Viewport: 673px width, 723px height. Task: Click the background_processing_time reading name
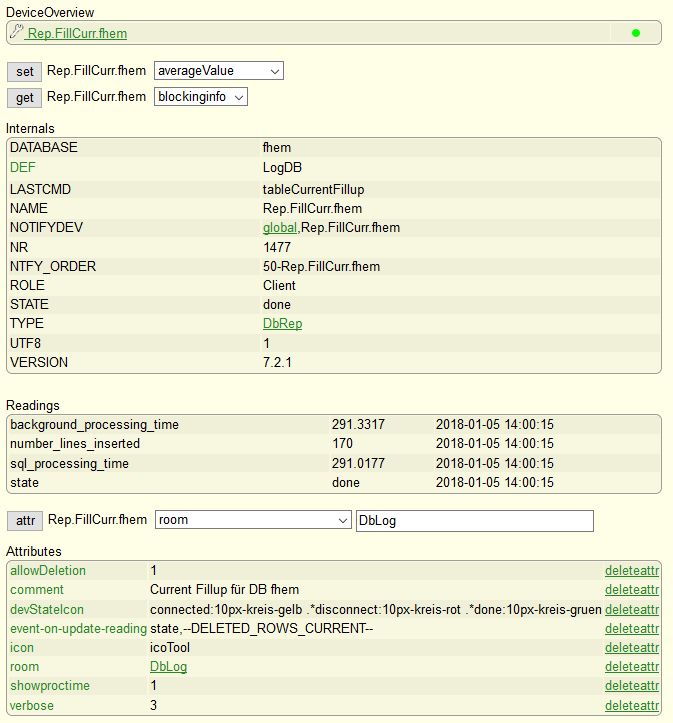click(x=94, y=425)
